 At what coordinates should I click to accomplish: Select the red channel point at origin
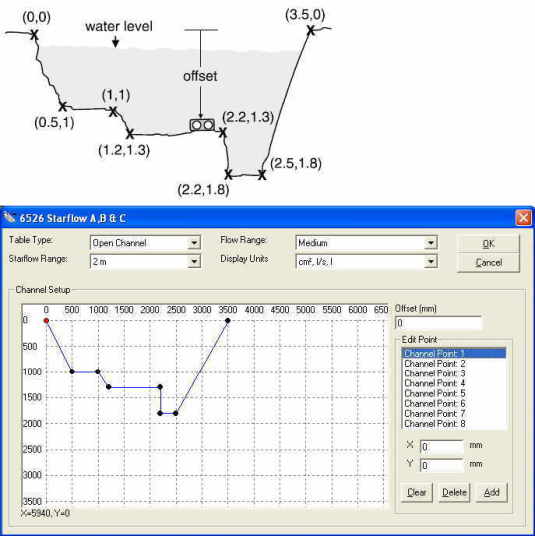[46, 321]
